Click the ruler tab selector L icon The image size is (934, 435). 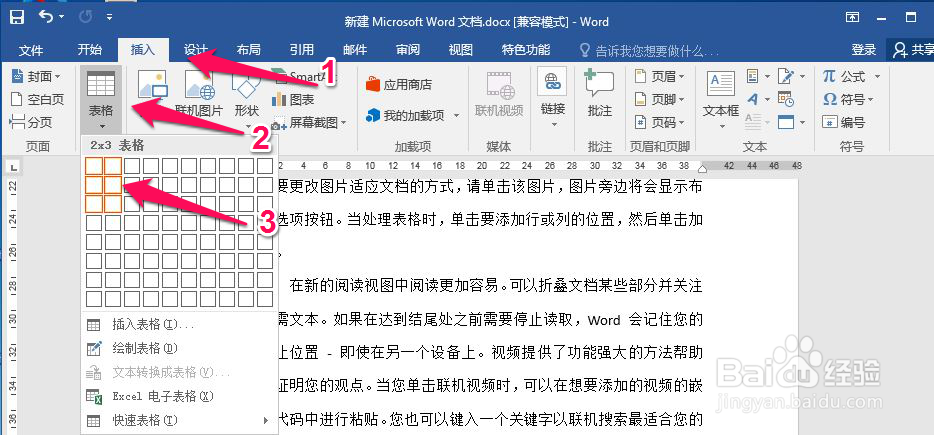pos(13,166)
